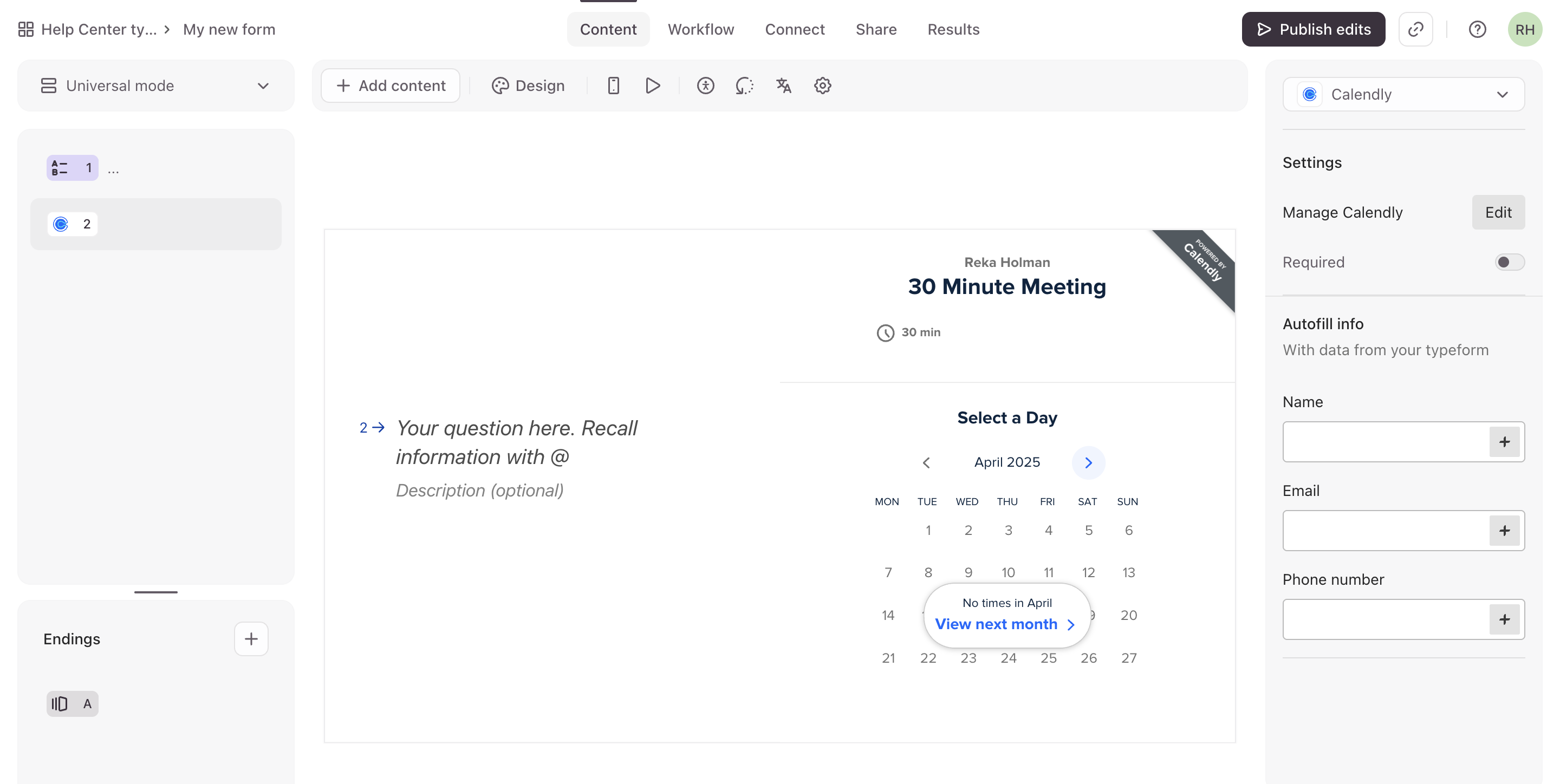The height and width of the screenshot is (784, 1560).
Task: Switch to the Connect tab
Action: 795,29
